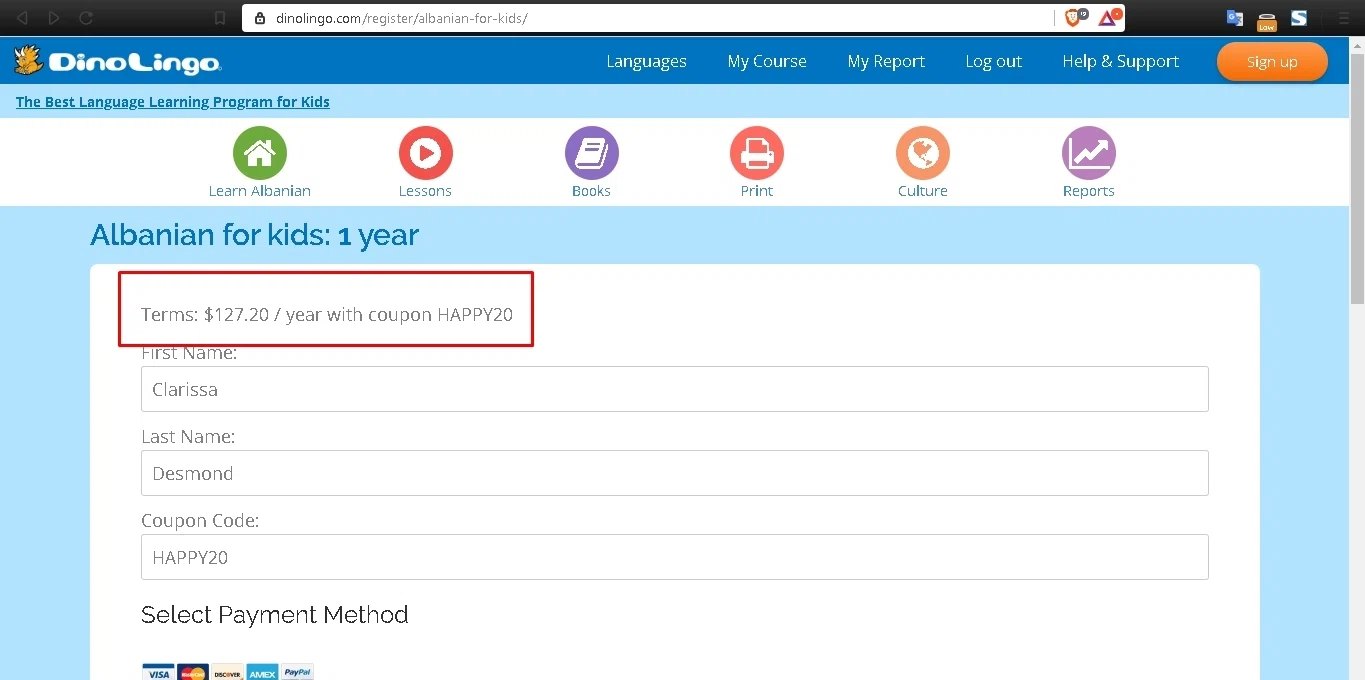Screen dimensions: 1365x680
Task: Select the Visa card icon
Action: coord(158,672)
